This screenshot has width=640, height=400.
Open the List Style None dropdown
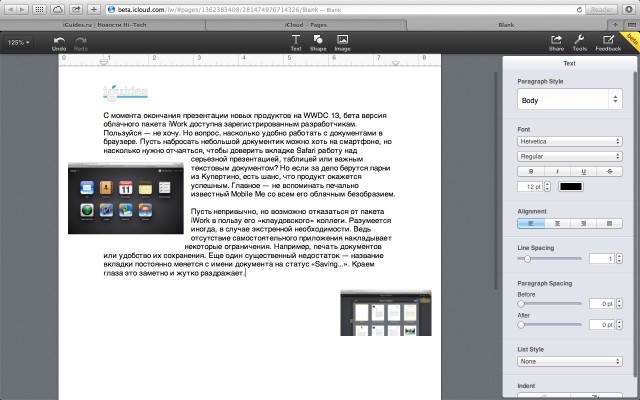coord(570,361)
